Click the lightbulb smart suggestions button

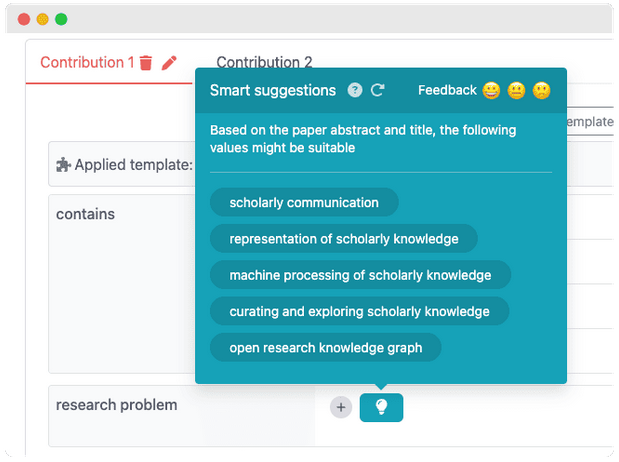tap(381, 407)
